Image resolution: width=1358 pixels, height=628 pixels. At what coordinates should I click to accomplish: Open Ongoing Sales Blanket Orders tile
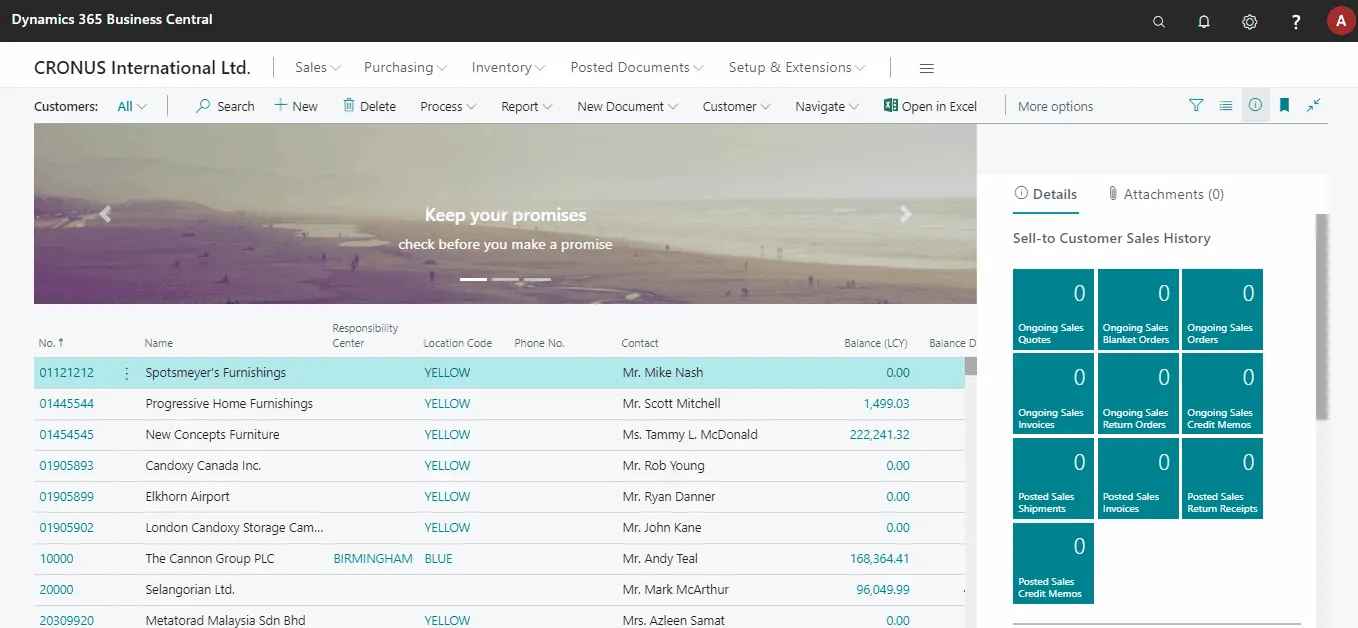tap(1138, 309)
